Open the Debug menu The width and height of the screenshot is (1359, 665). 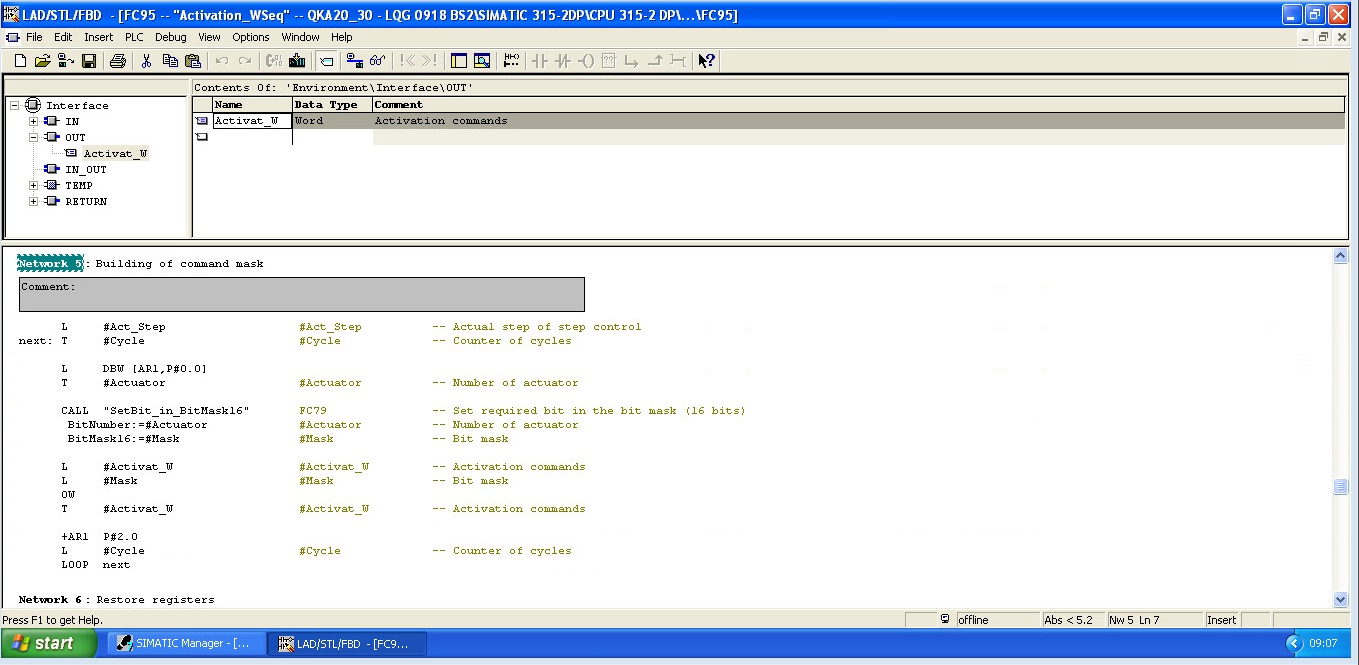pos(170,37)
